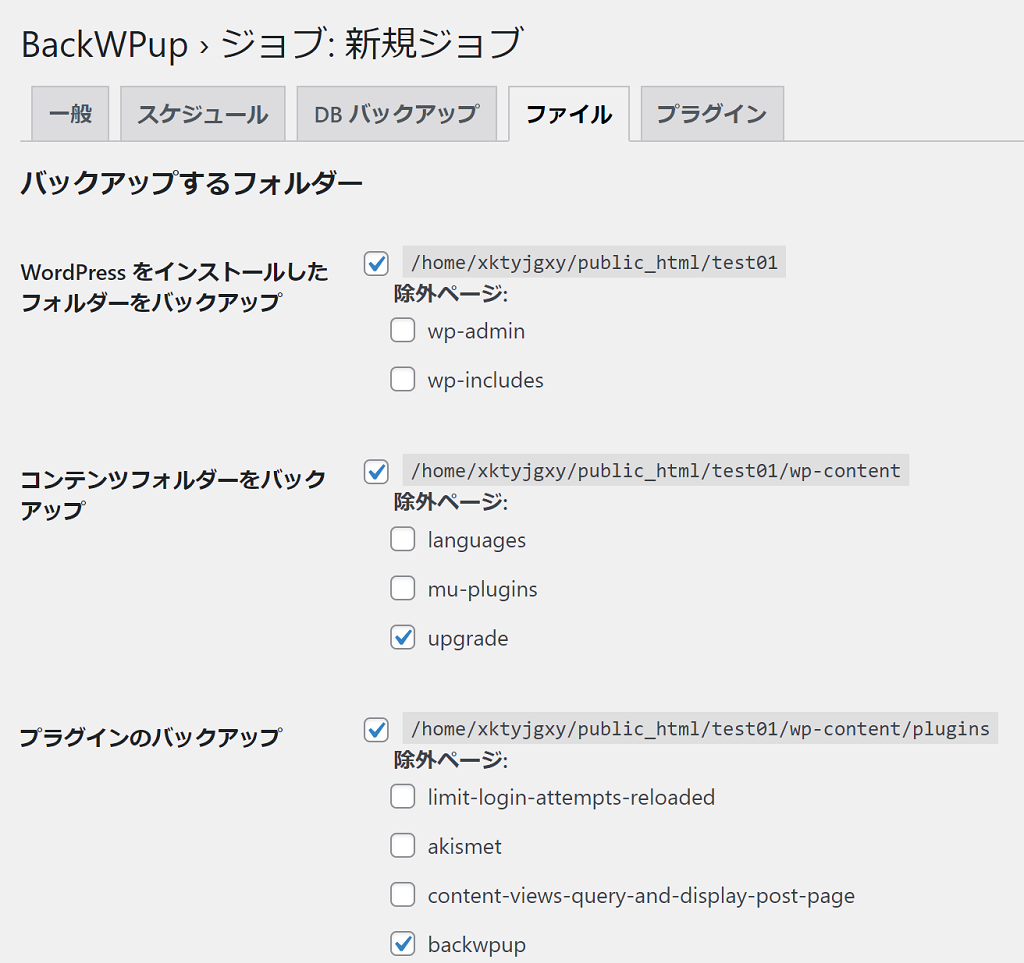Open the プラグイン tab
Viewport: 1024px width, 963px height.
click(x=711, y=114)
